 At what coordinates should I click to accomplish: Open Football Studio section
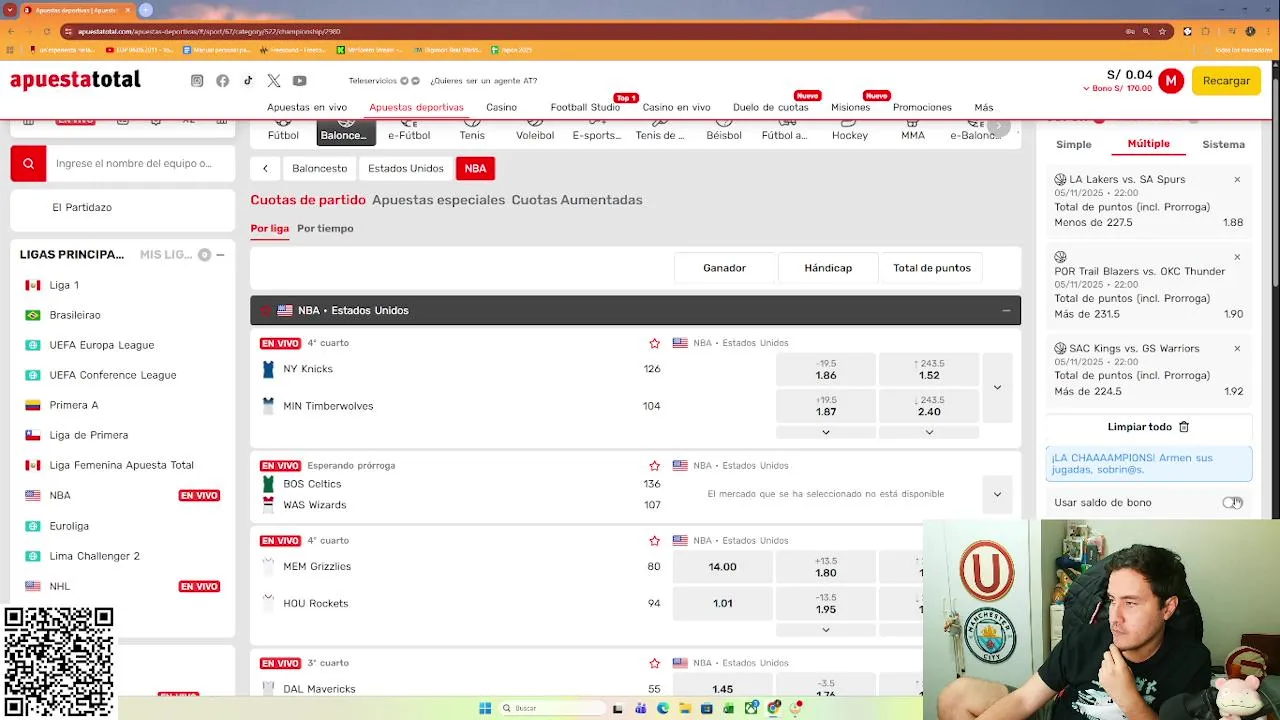point(585,107)
